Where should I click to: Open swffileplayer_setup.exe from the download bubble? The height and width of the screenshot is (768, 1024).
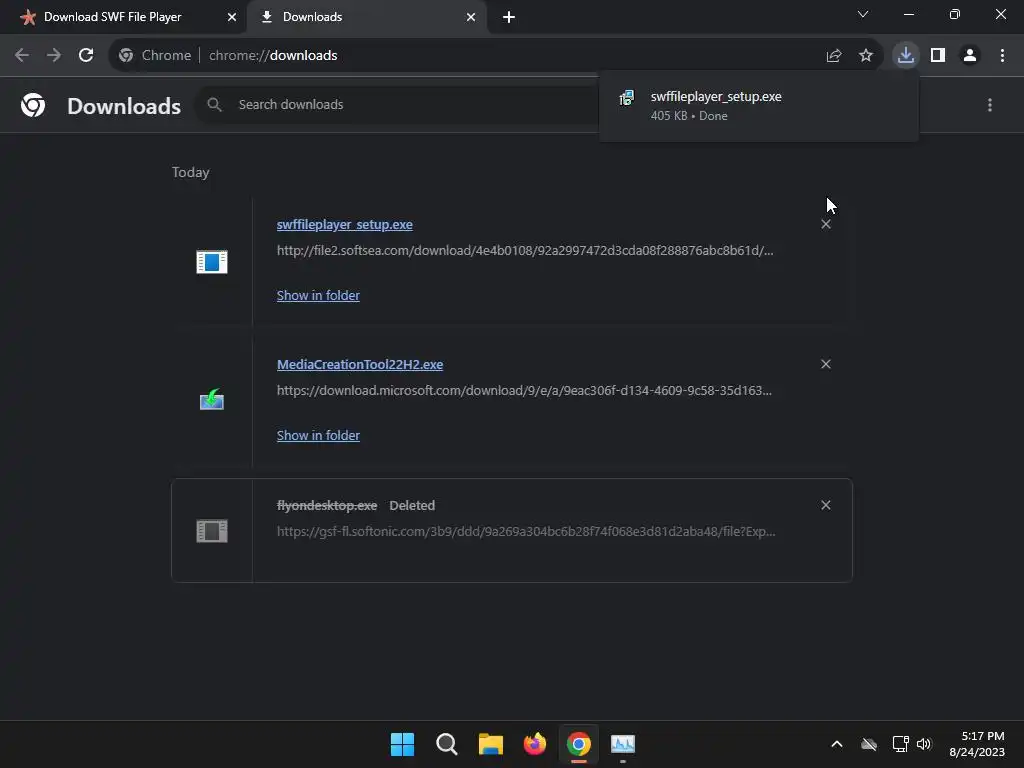(758, 106)
